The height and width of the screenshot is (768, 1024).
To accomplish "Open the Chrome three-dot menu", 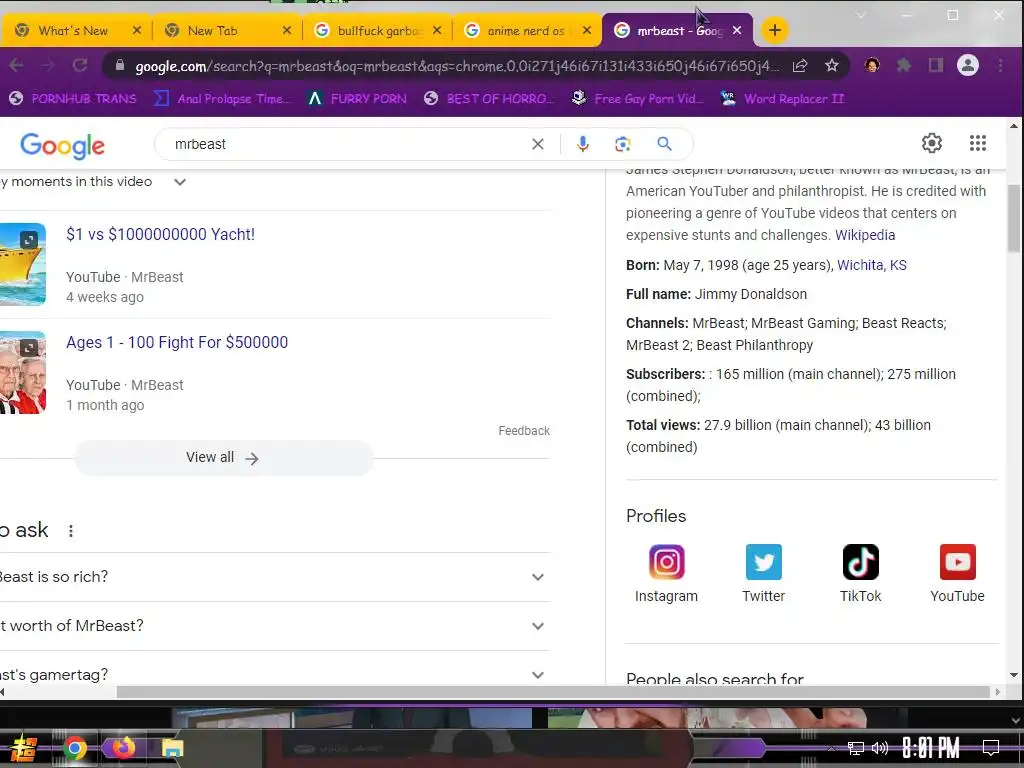I will (x=1000, y=65).
